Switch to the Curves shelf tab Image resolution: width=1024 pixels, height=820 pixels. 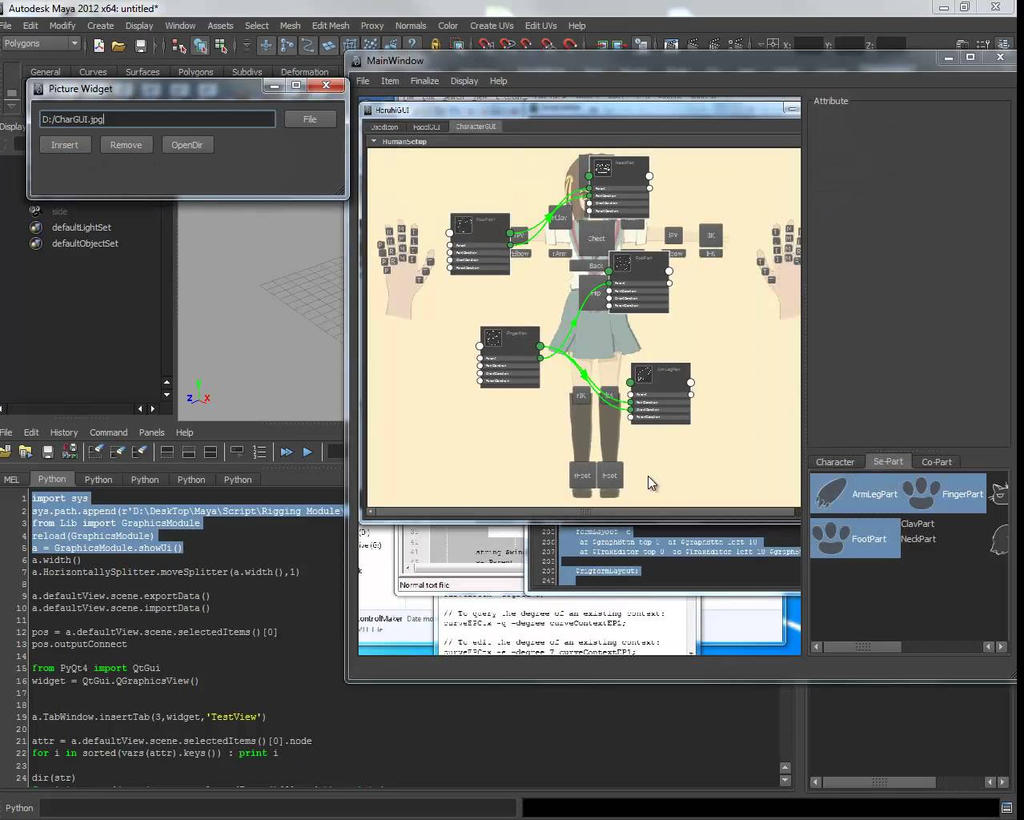coord(93,72)
